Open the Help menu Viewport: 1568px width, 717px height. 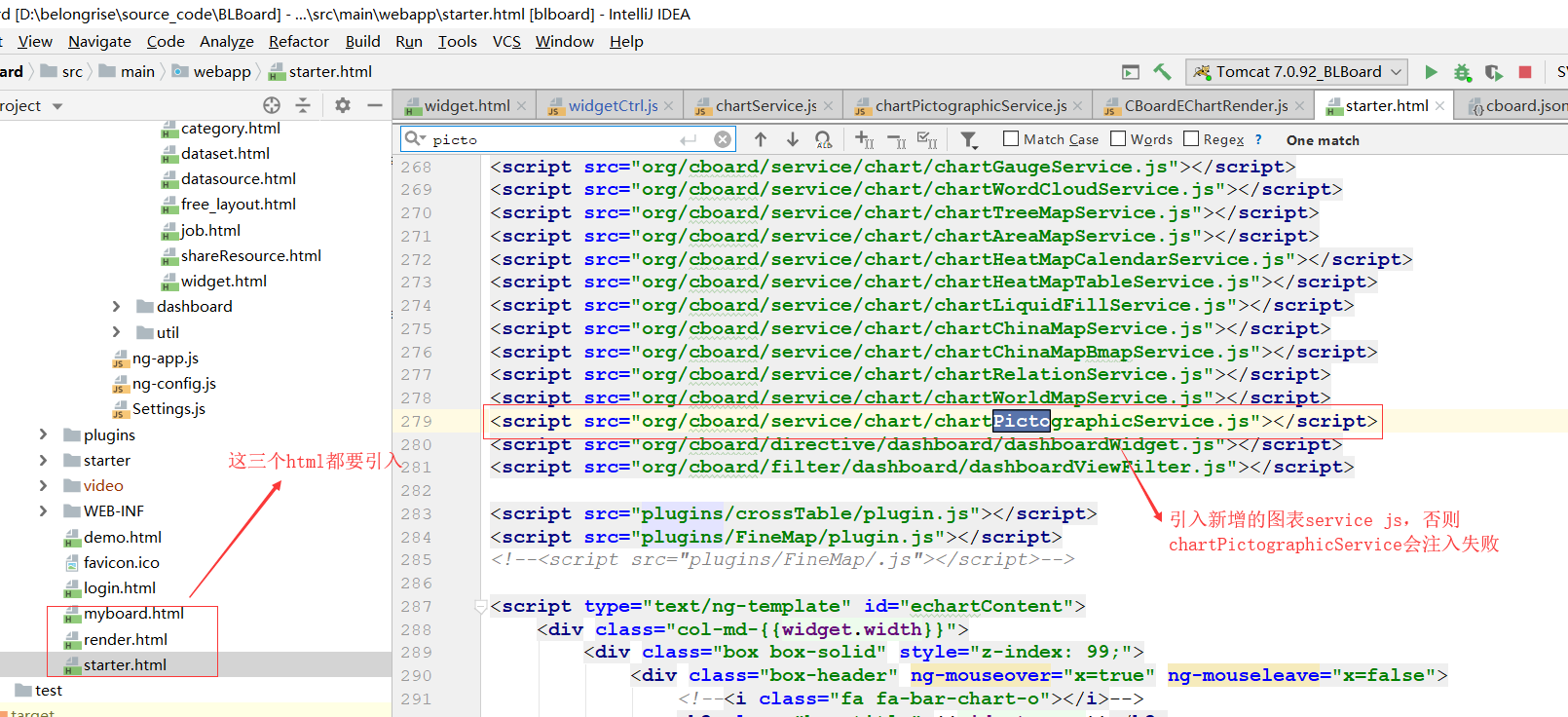626,41
